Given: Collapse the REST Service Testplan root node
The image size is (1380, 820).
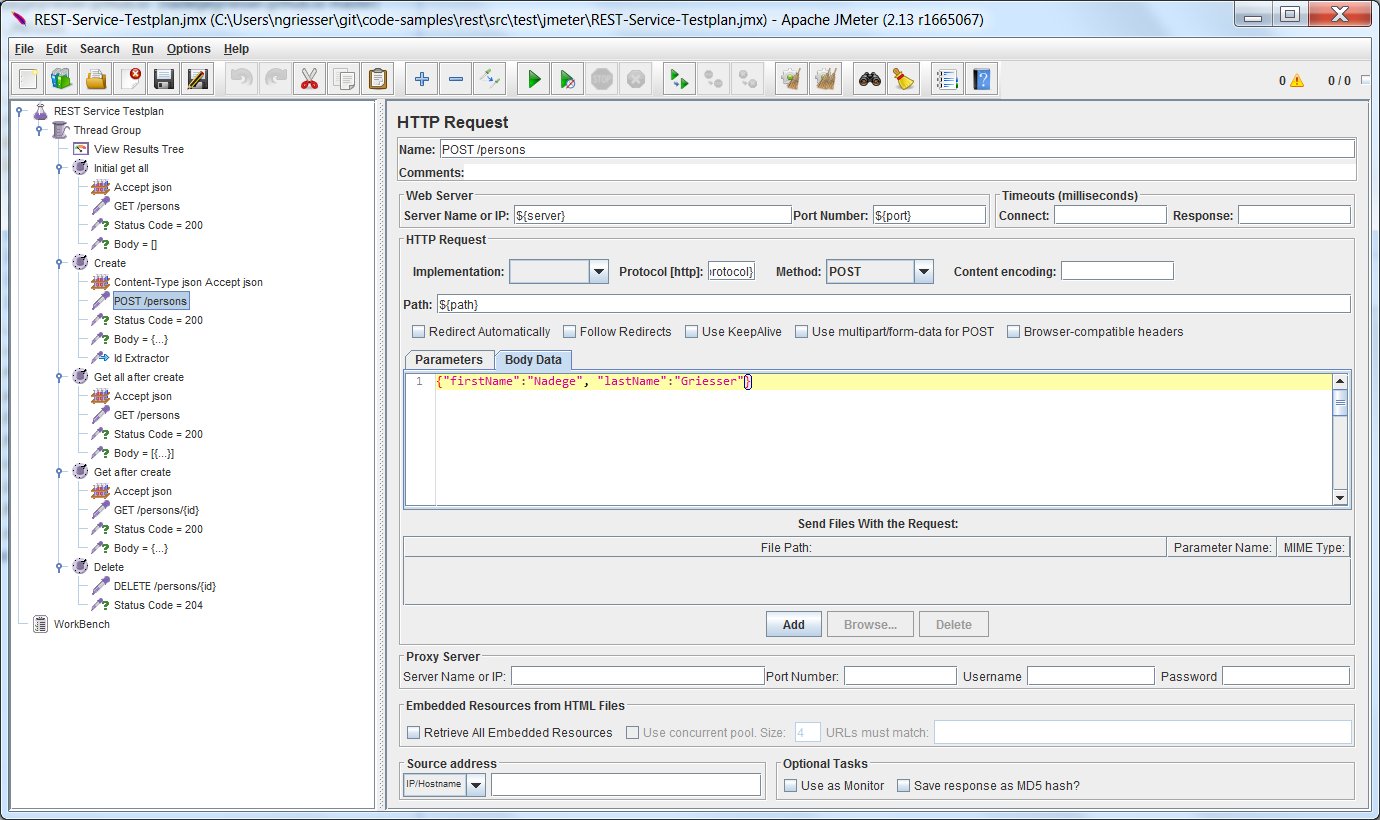Looking at the screenshot, I should pos(19,111).
